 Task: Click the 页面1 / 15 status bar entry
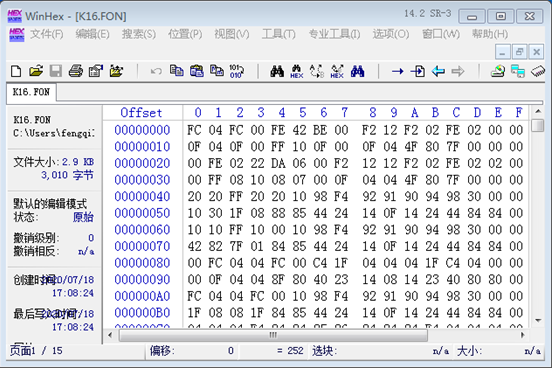[x=36, y=351]
